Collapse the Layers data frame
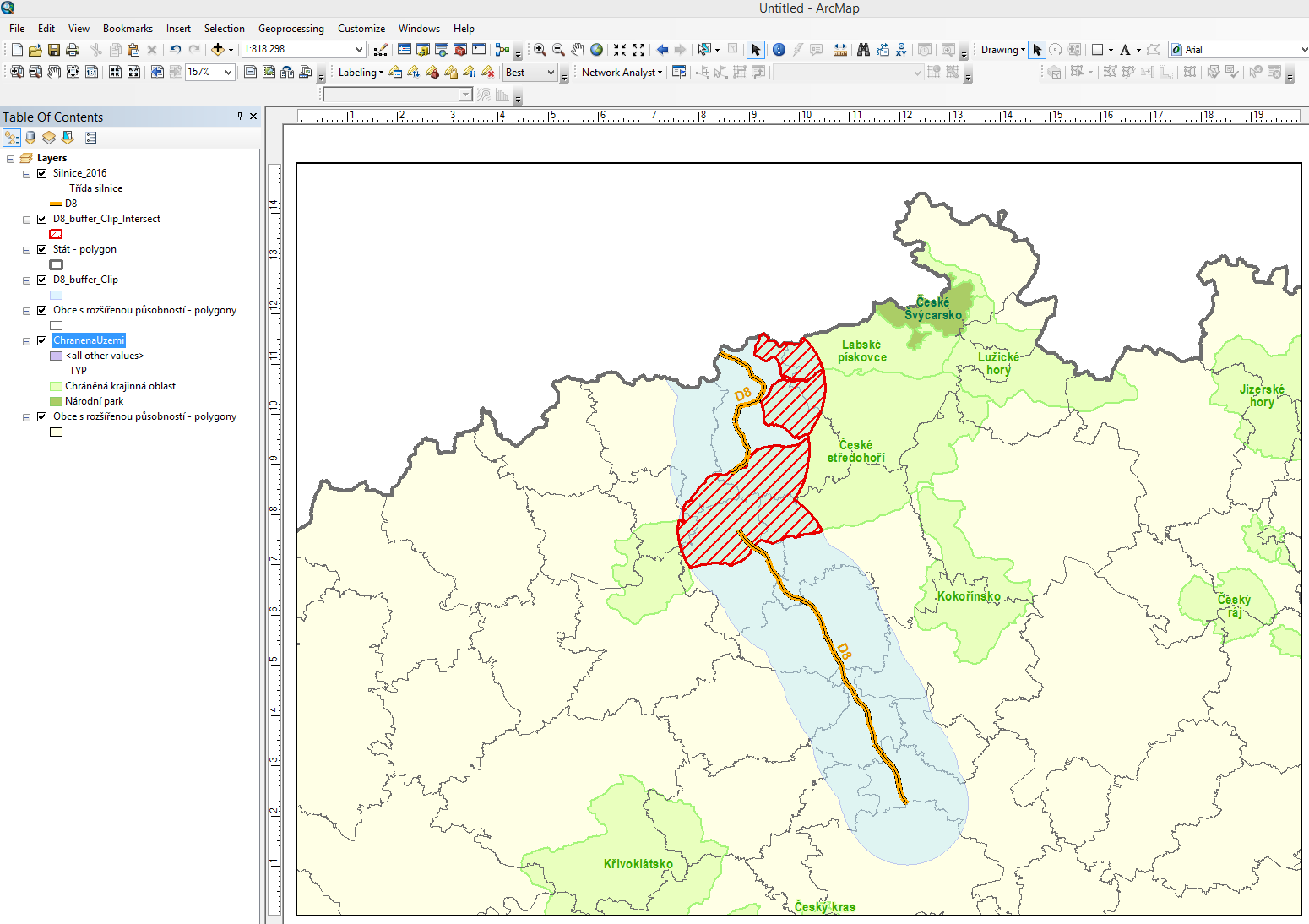The height and width of the screenshot is (924, 1309). tap(10, 158)
